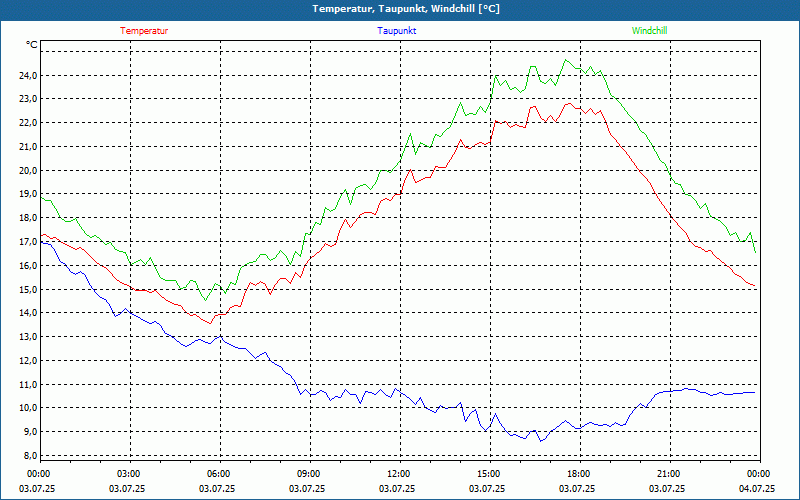
Task: Click the °C unit label on axis
Action: (x=32, y=45)
